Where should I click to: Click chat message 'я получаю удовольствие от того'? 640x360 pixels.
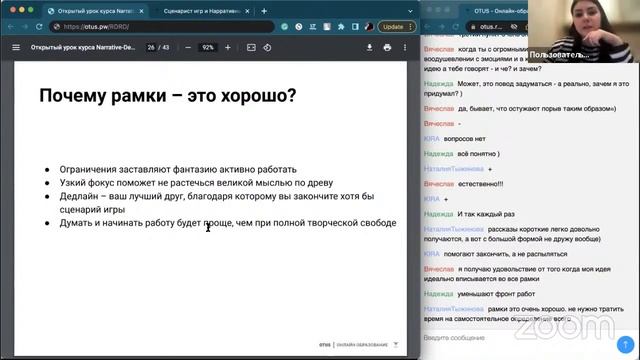click(517, 274)
